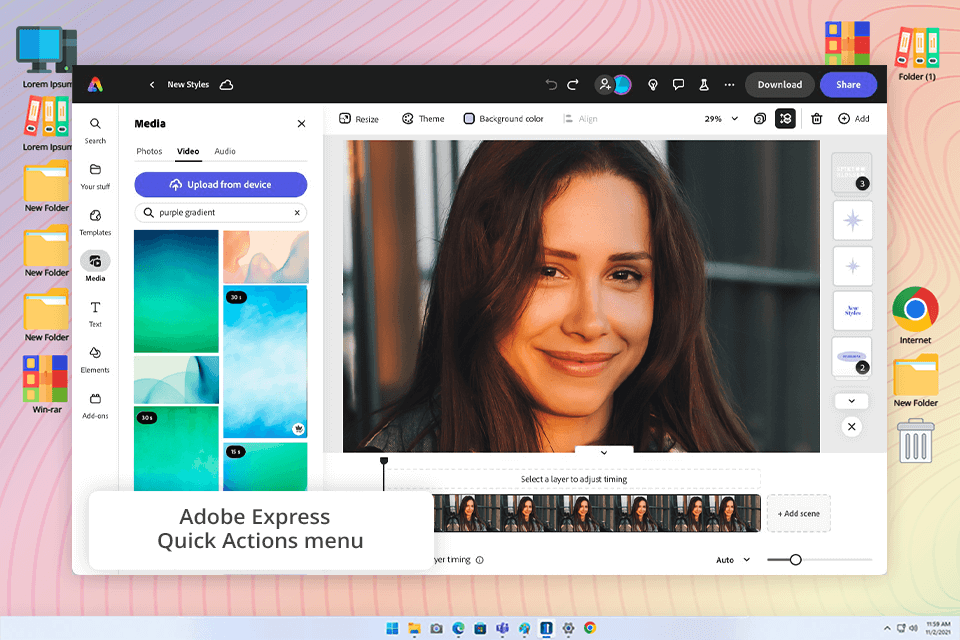Open the zoom 29% dropdown
This screenshot has width=960, height=640.
[x=721, y=119]
